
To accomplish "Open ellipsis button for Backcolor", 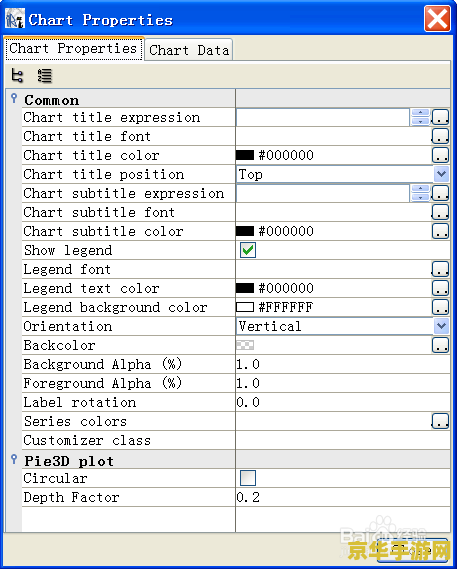I will tap(440, 345).
